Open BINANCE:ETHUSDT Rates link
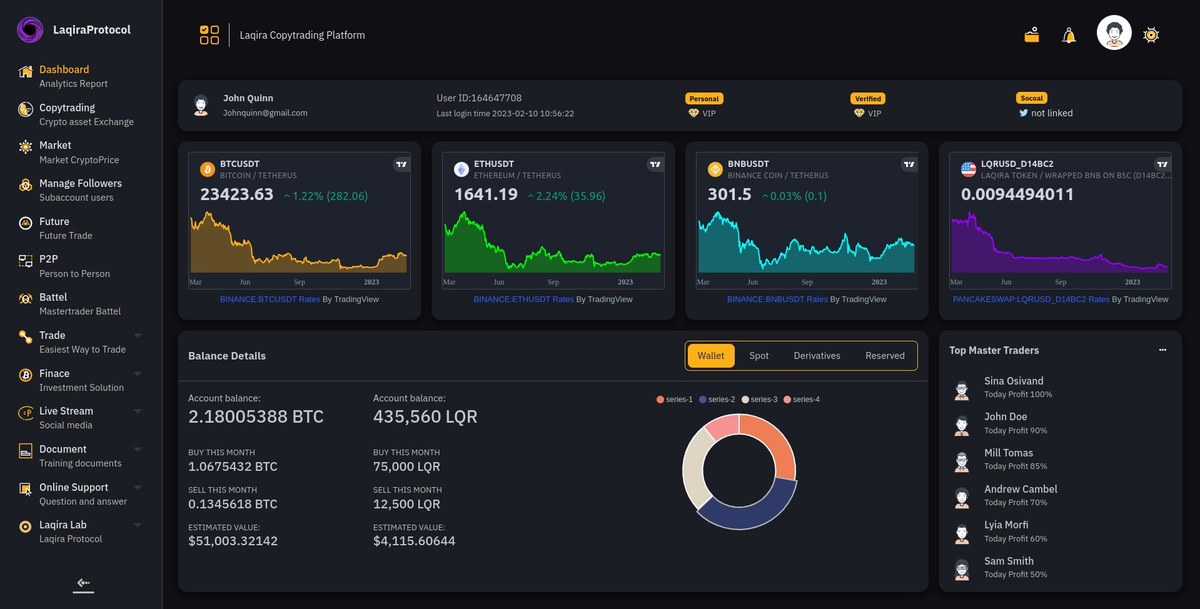The height and width of the screenshot is (609, 1200). (524, 299)
